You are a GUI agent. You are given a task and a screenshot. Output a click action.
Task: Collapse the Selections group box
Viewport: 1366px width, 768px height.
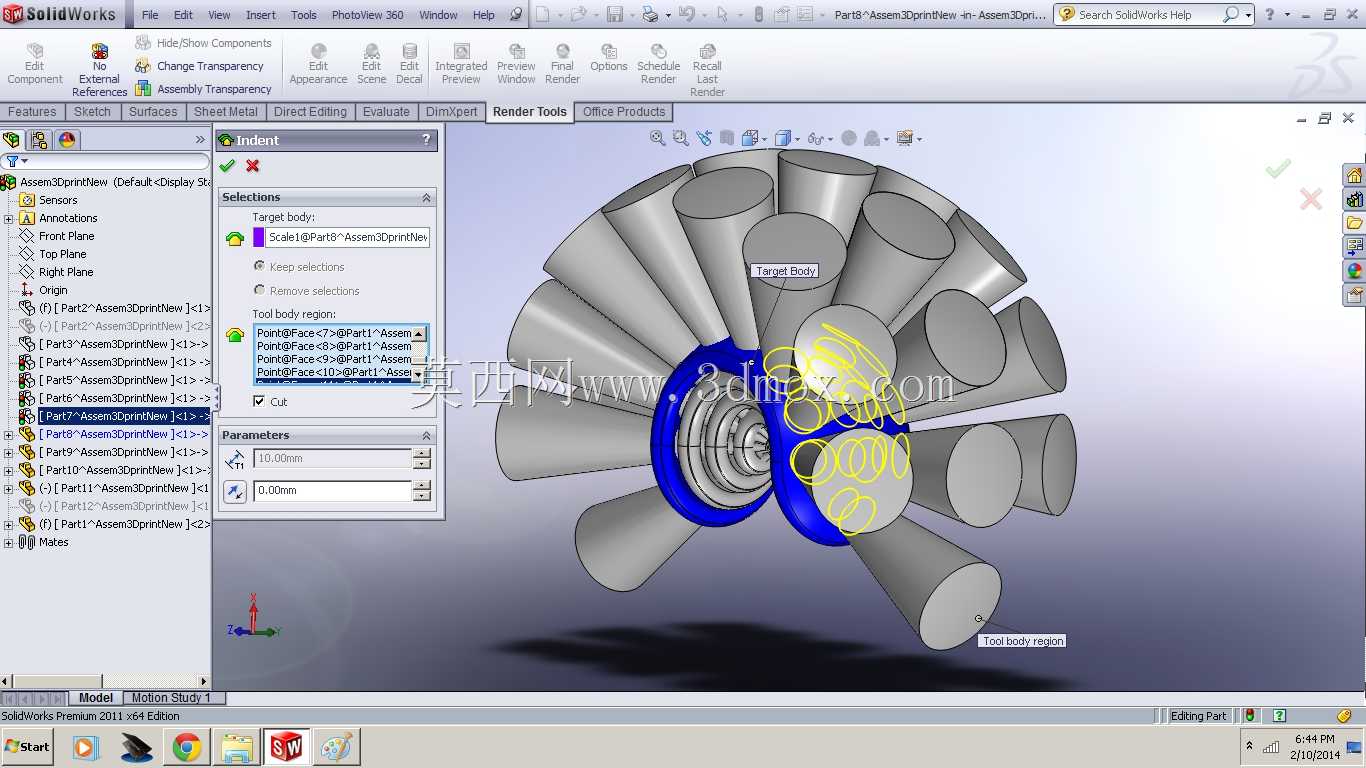426,198
